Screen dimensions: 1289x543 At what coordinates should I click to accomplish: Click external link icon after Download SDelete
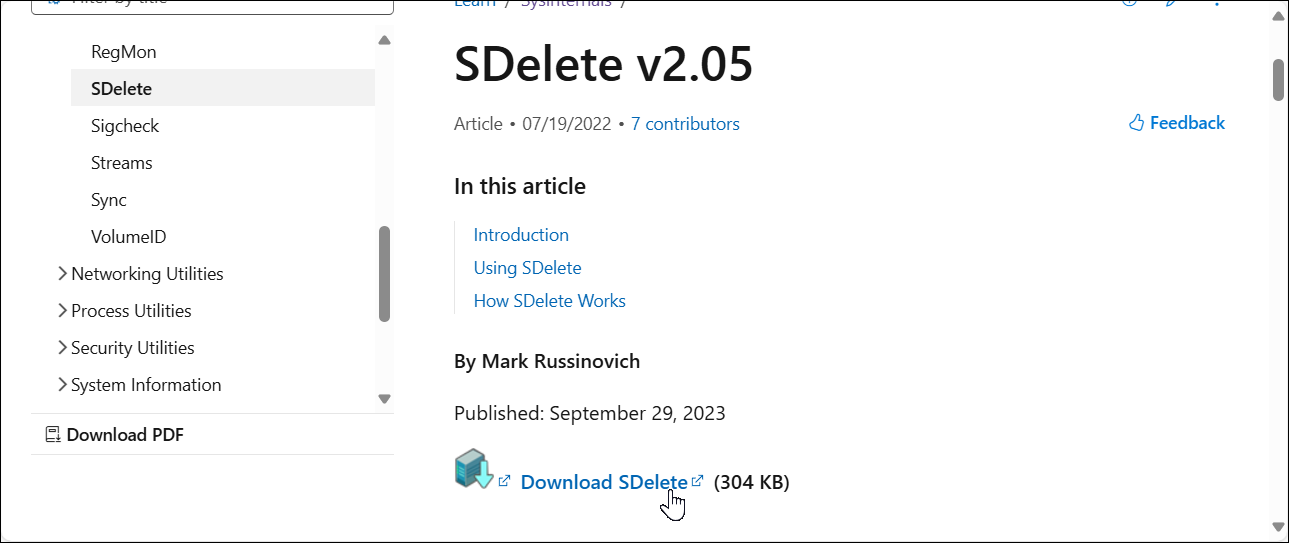click(x=698, y=481)
